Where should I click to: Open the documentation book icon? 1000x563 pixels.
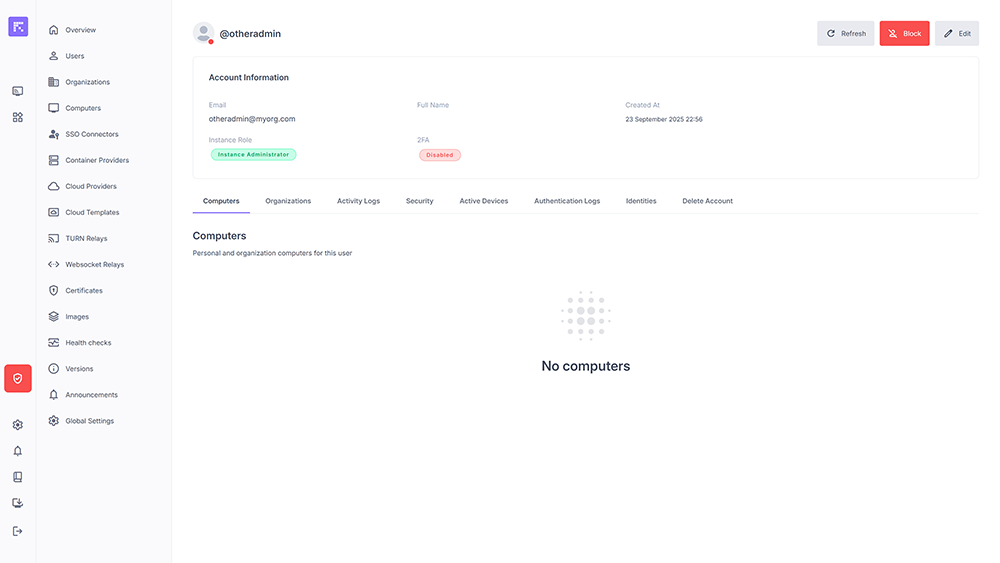pos(18,477)
